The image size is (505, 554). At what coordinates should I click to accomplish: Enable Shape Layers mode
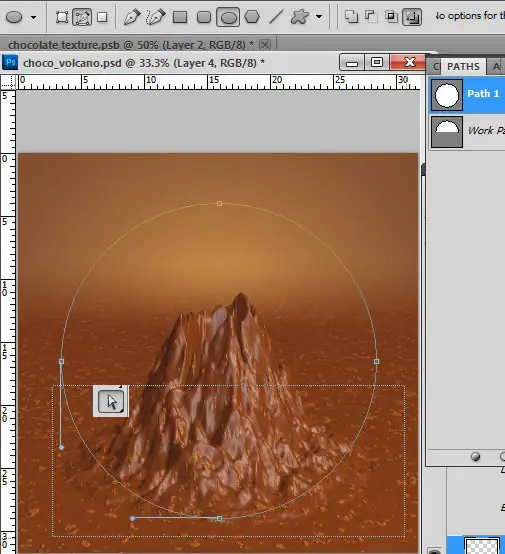coord(62,17)
